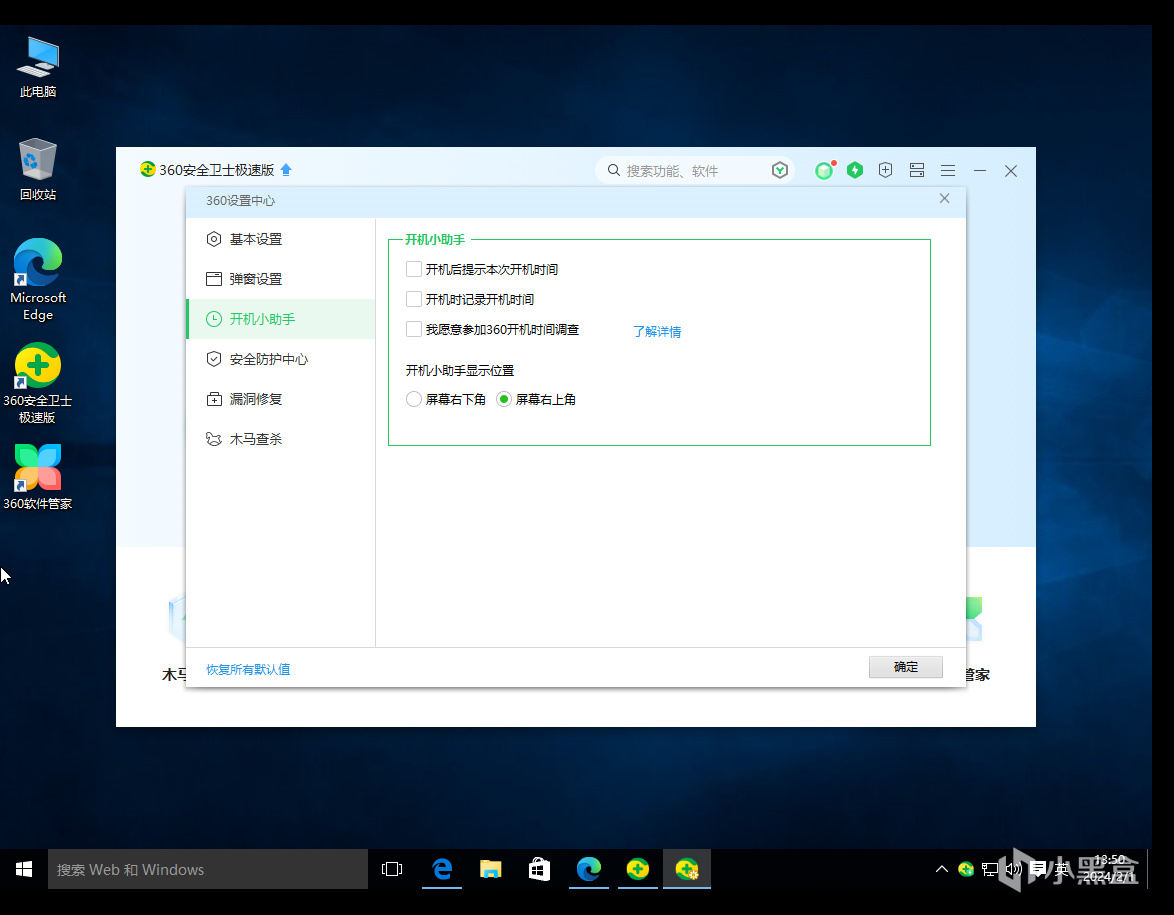Click the 搜索 Web 和 Windows search box
Image resolution: width=1174 pixels, height=915 pixels.
click(207, 869)
